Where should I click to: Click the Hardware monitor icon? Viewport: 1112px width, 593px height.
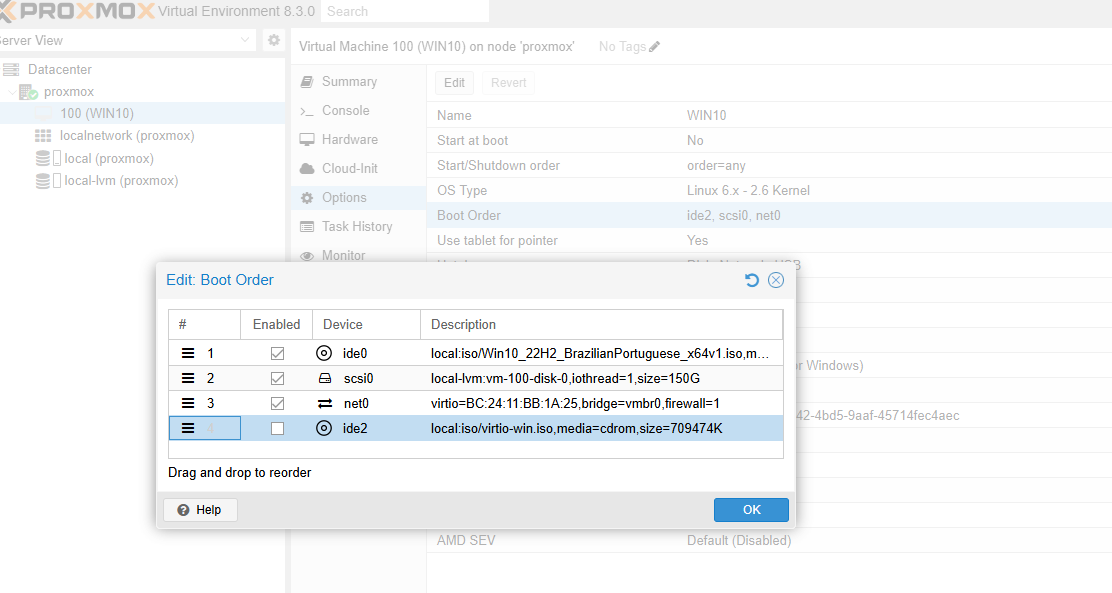(x=307, y=140)
